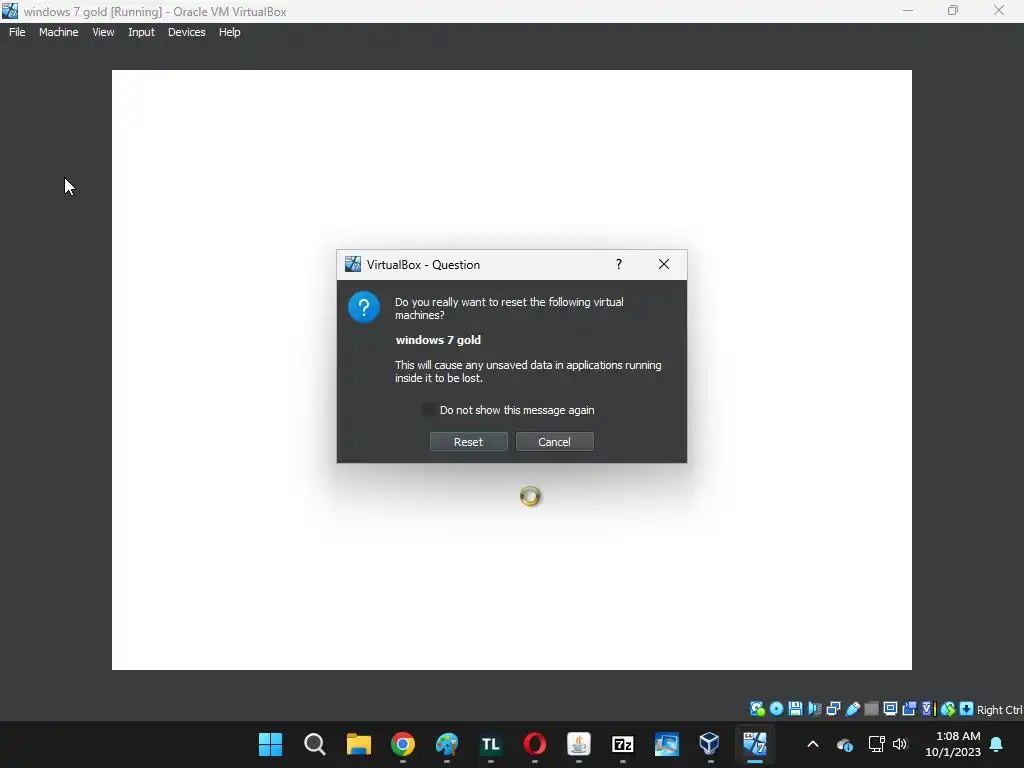Open the Devices menu

186,32
